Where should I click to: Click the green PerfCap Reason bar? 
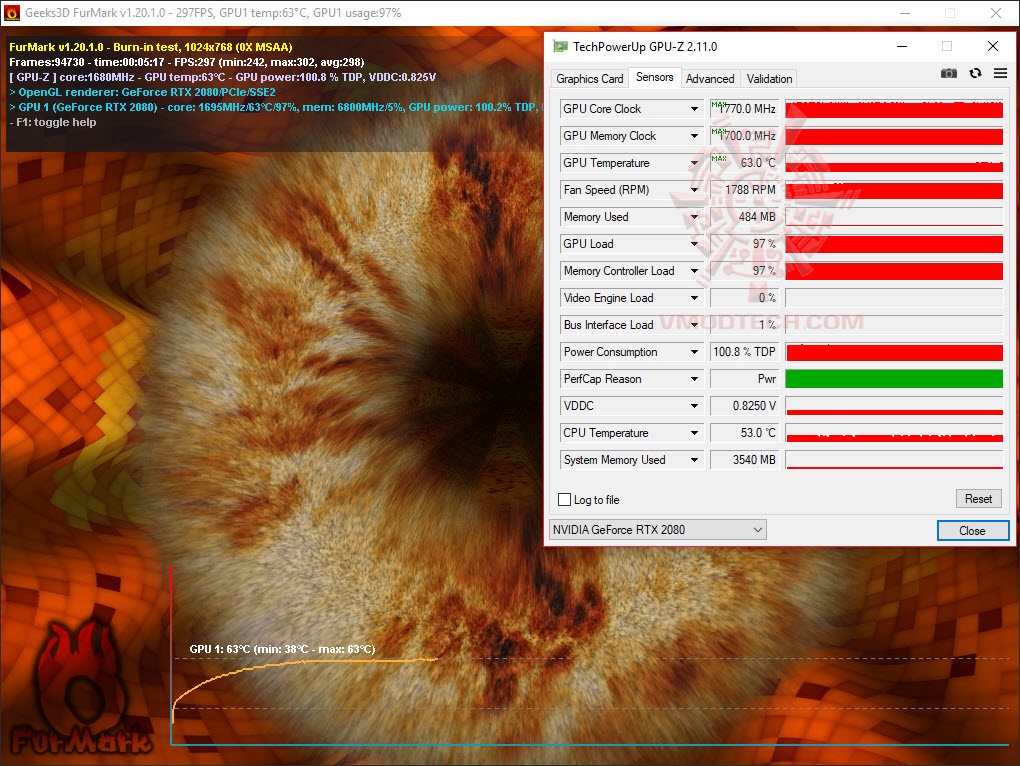(x=894, y=379)
